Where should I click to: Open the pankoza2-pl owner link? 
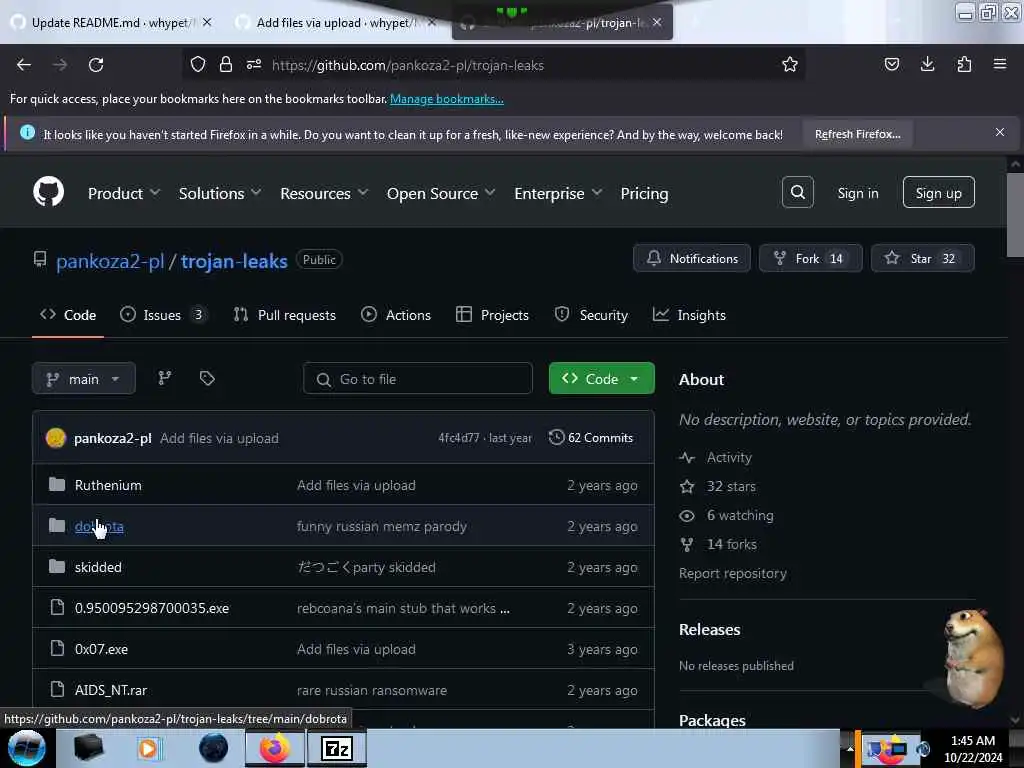[x=110, y=261]
